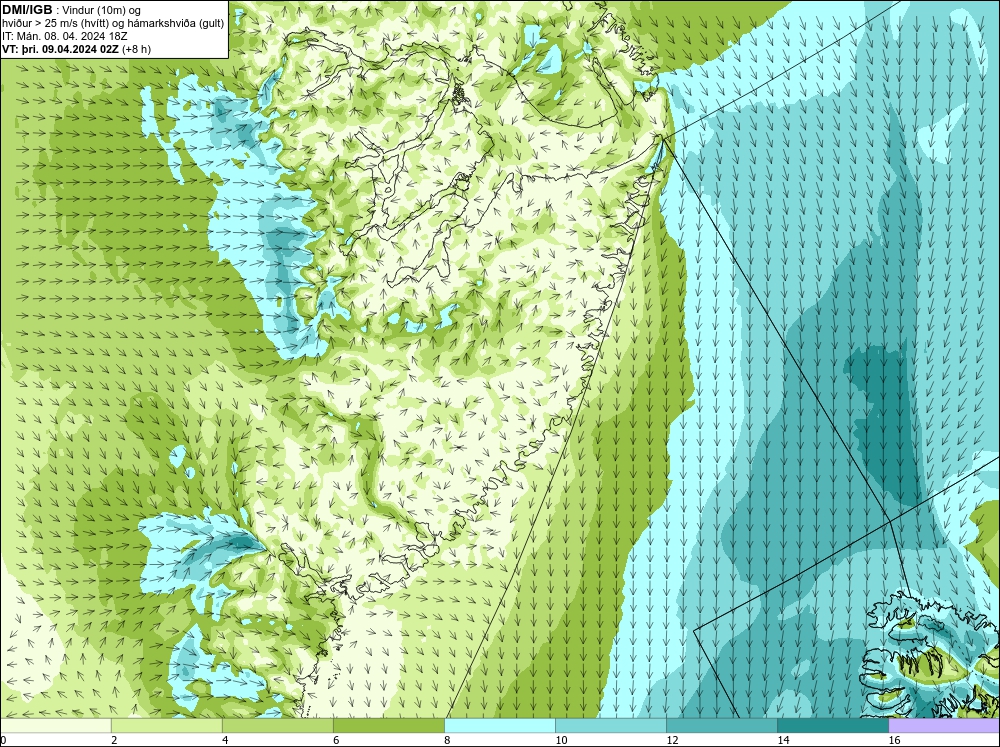The width and height of the screenshot is (1000, 747).
Task: Click the 10–12 m/s cyan legend swatch
Action: [x=611, y=726]
